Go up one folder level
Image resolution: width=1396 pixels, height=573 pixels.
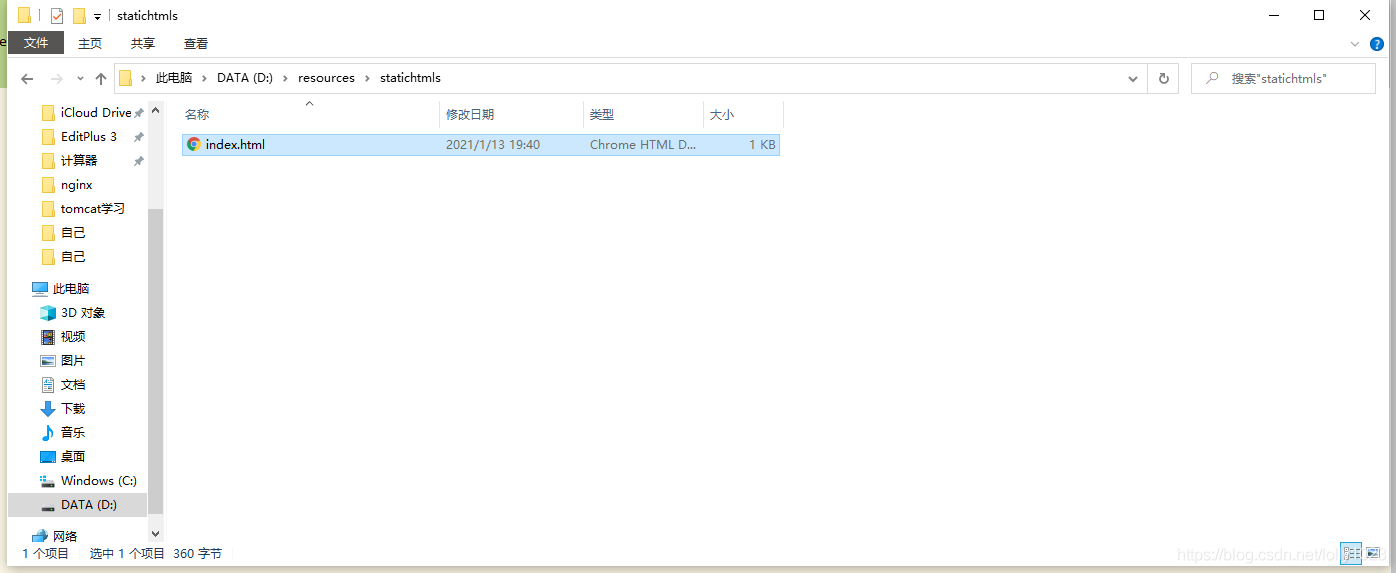(x=101, y=78)
